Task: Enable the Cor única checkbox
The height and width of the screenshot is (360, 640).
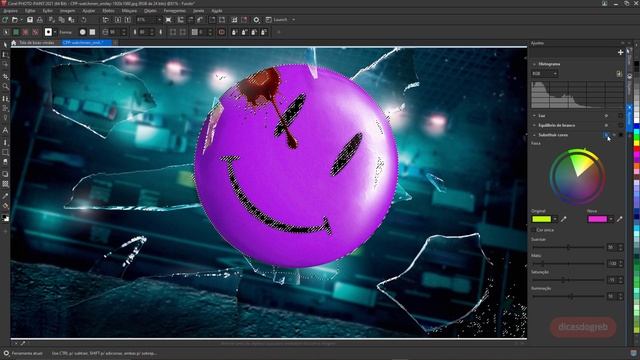Action: tap(533, 230)
